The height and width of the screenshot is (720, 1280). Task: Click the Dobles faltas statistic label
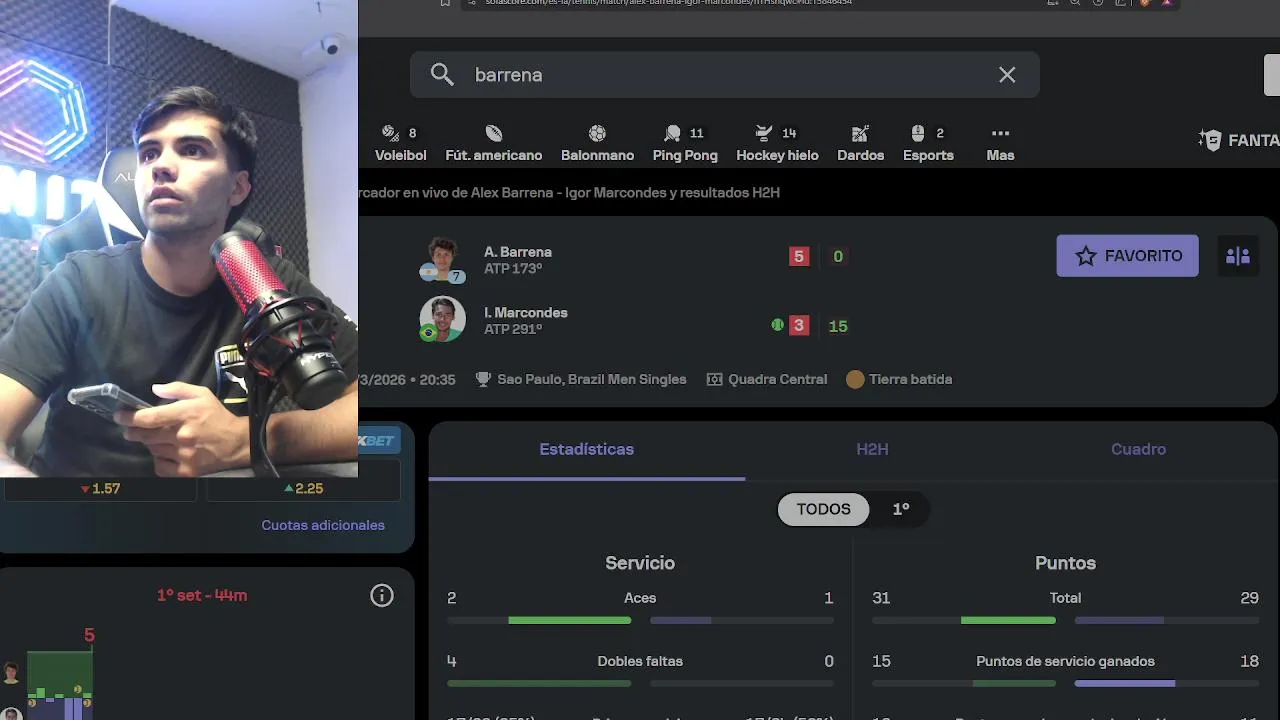(x=640, y=661)
